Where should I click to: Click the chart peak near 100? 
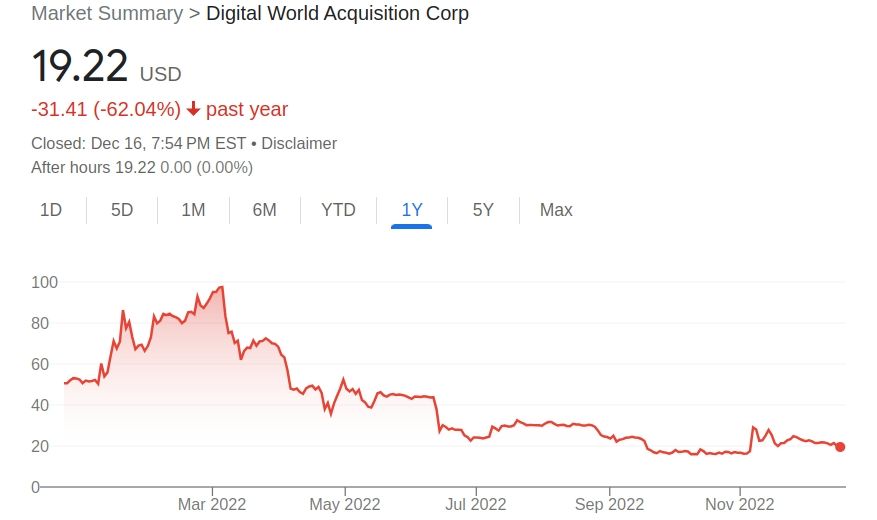tap(222, 287)
